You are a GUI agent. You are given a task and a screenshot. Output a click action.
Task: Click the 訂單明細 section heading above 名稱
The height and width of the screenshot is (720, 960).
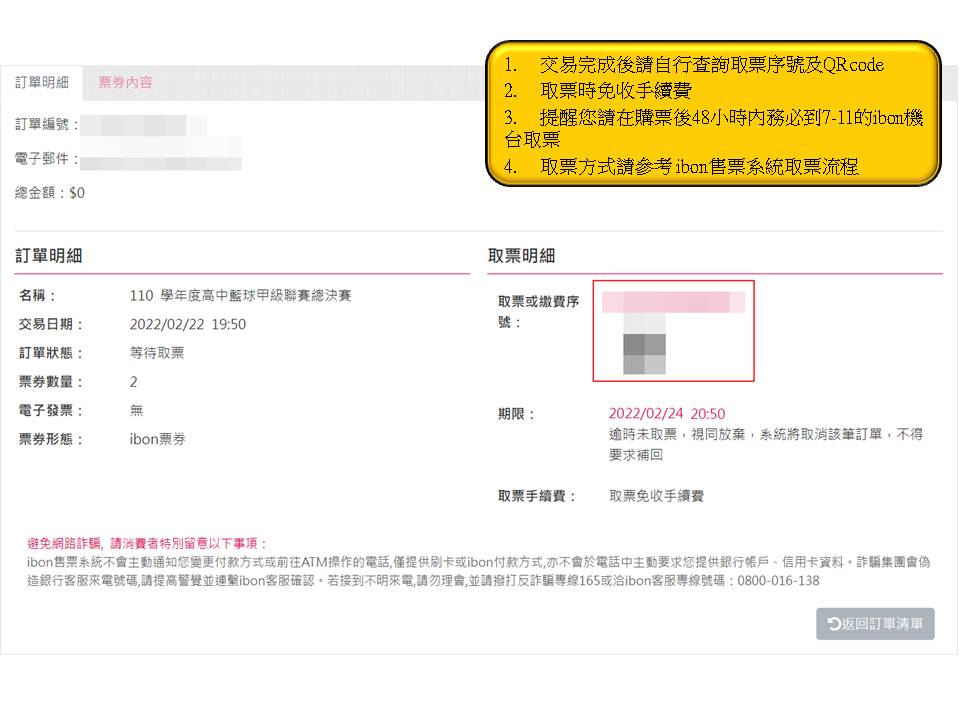[x=48, y=256]
